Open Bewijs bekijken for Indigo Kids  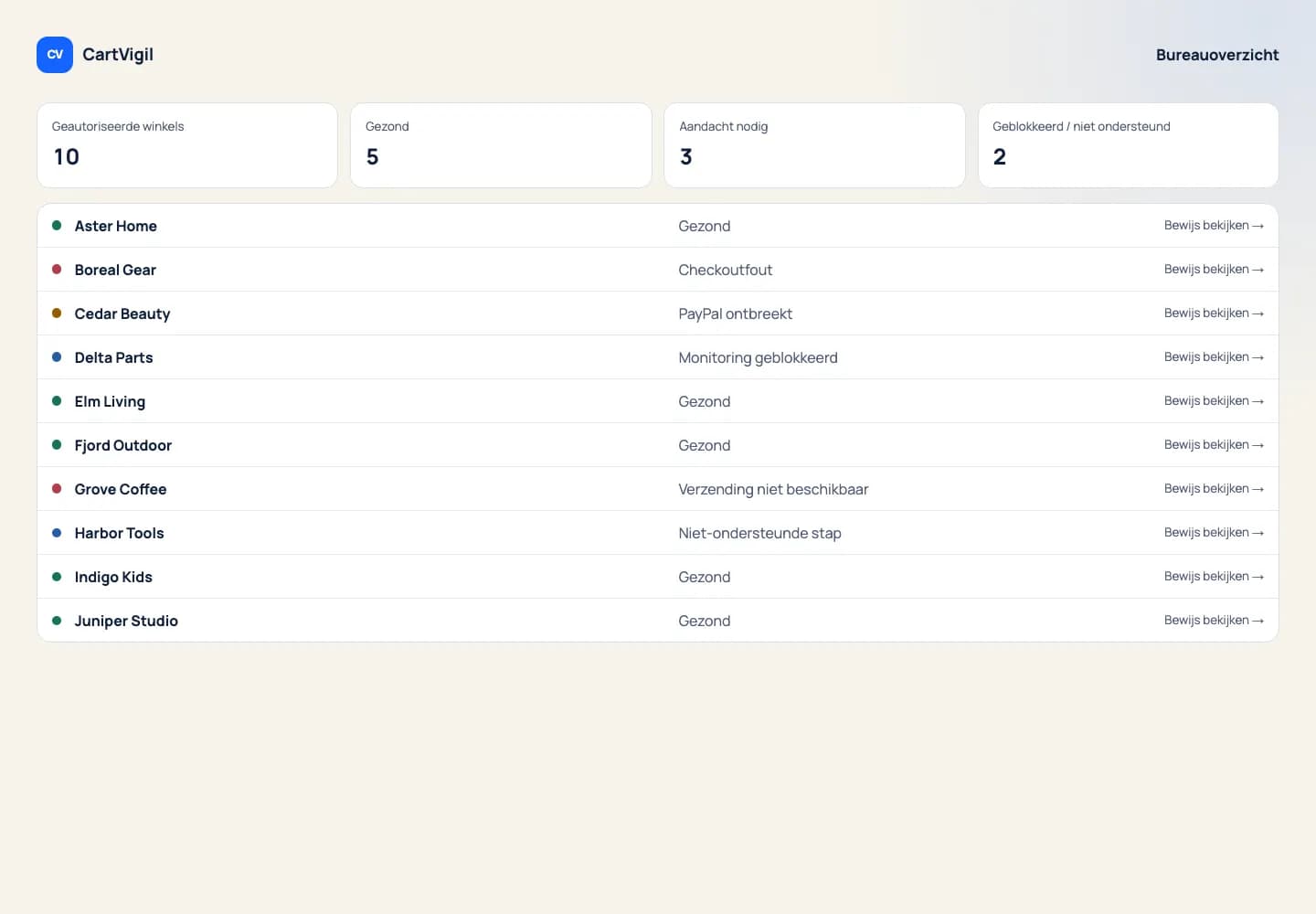(x=1214, y=577)
